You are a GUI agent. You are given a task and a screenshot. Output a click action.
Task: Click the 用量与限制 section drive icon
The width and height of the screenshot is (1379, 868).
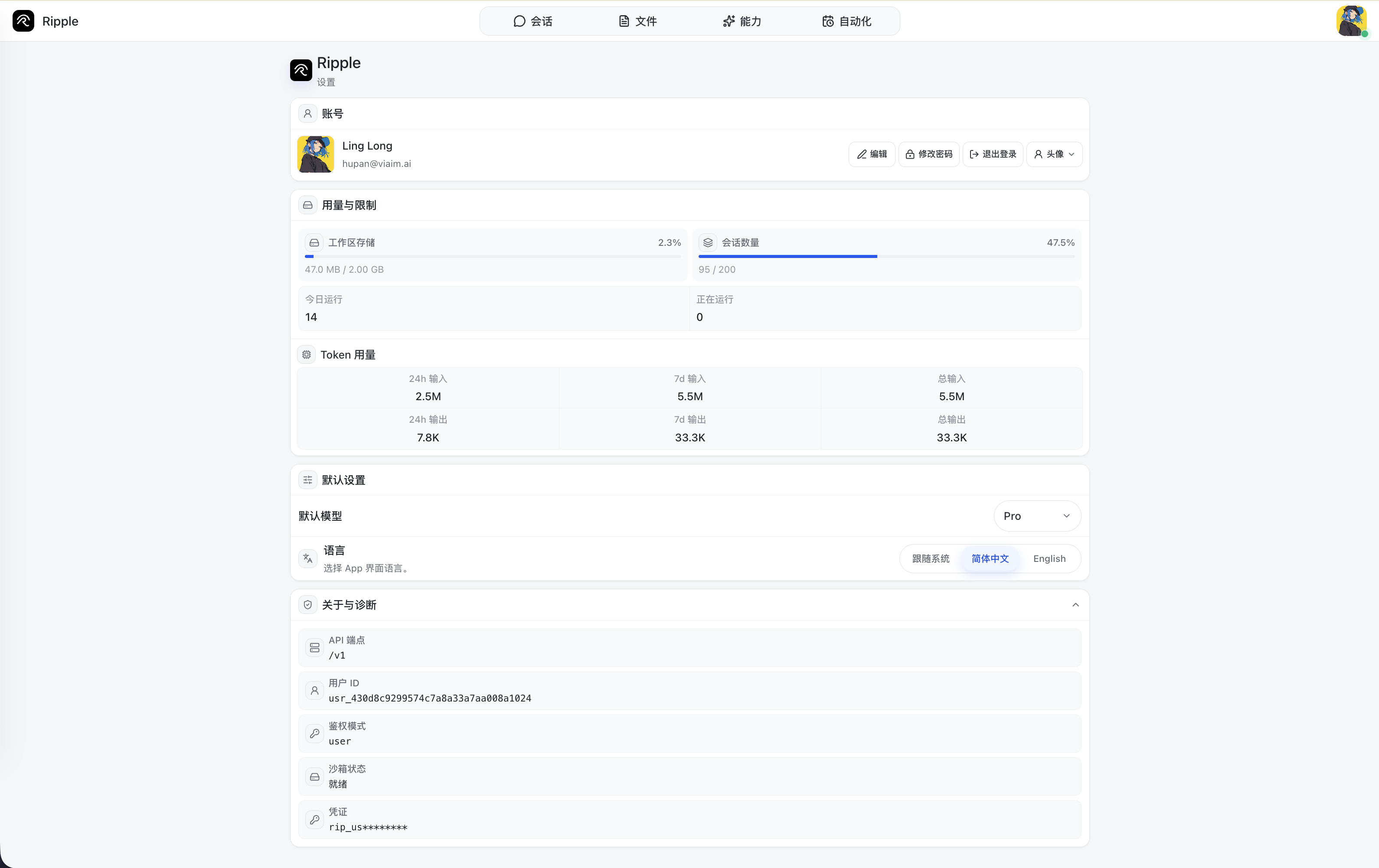307,205
